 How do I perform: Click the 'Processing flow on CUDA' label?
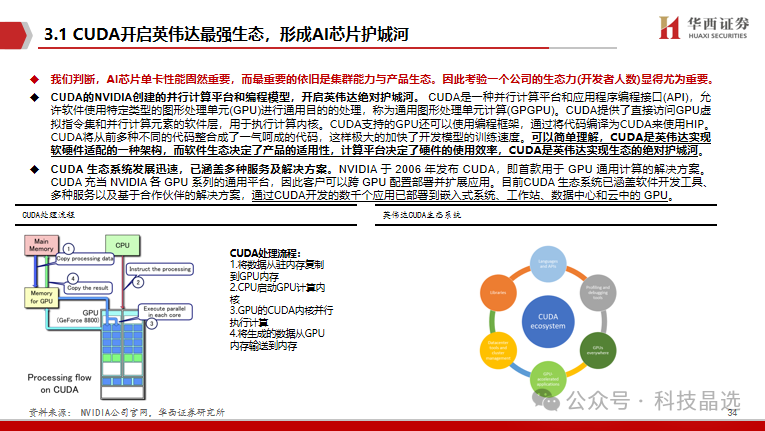tap(60, 383)
